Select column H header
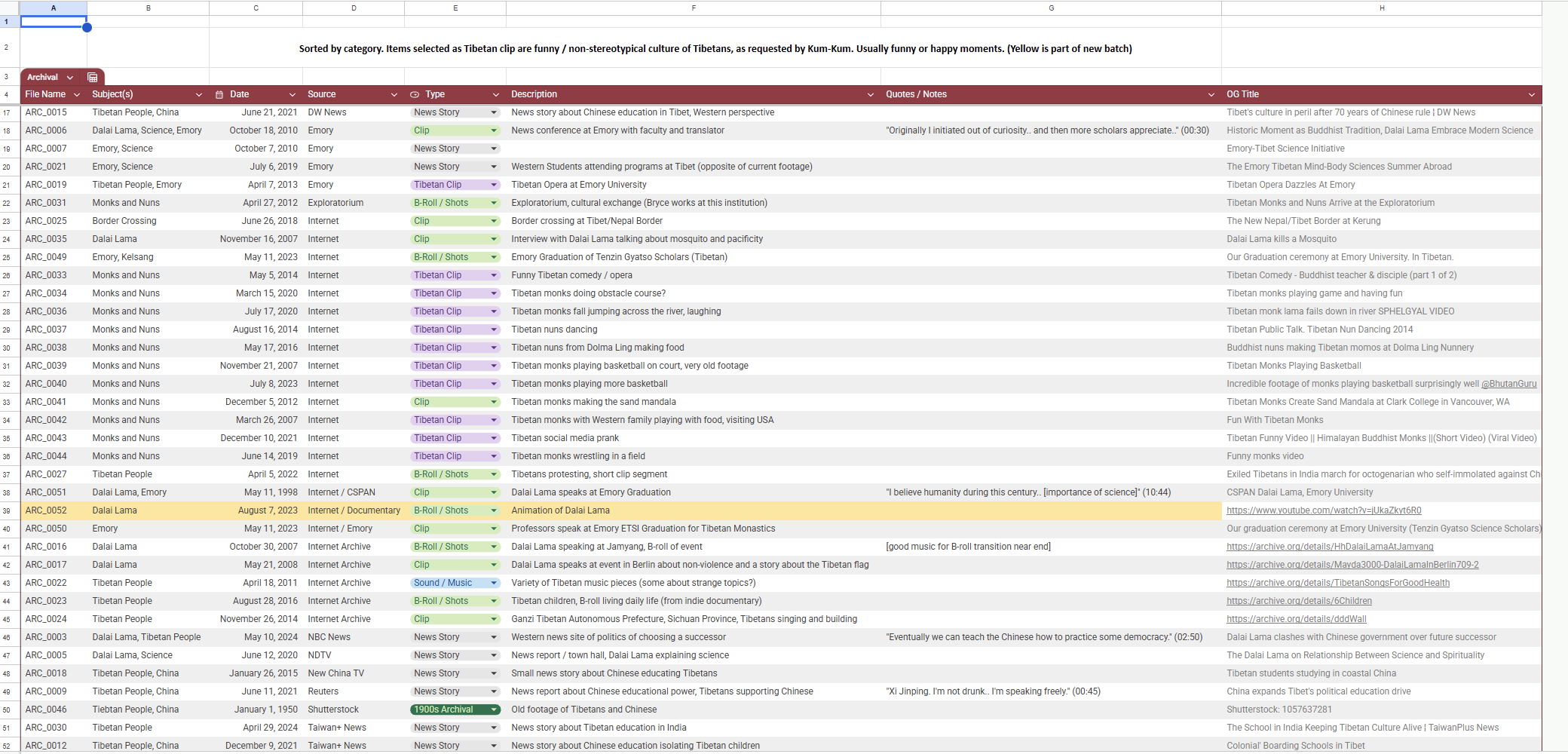Screen dimensions: 1568x754 pos(1382,8)
